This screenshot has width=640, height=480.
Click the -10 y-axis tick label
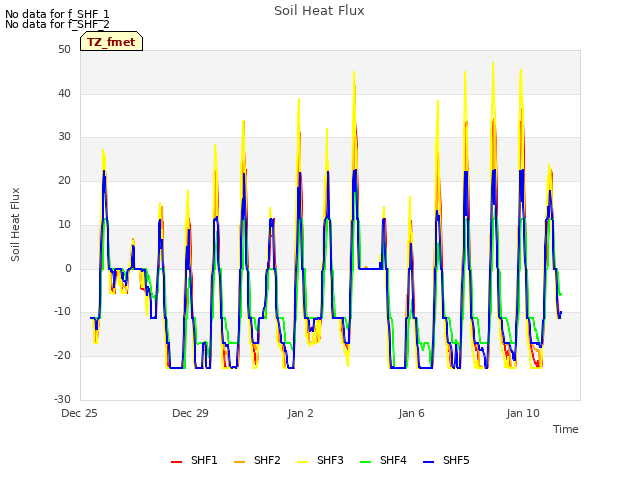(62, 312)
